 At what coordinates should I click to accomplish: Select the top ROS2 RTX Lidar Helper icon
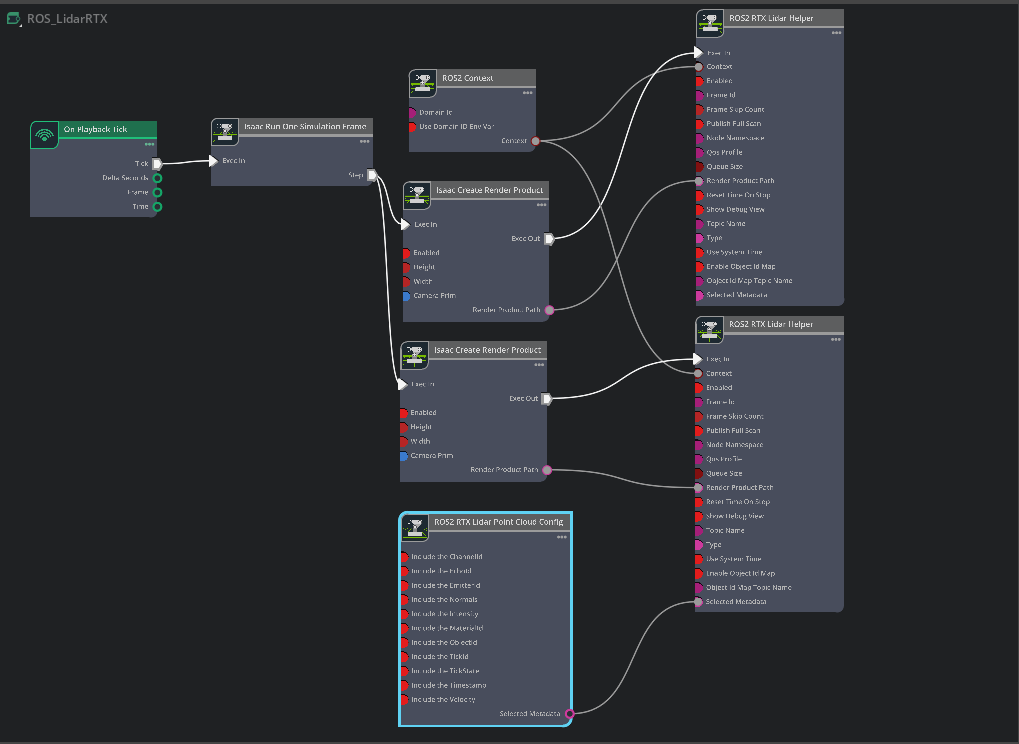(x=710, y=22)
